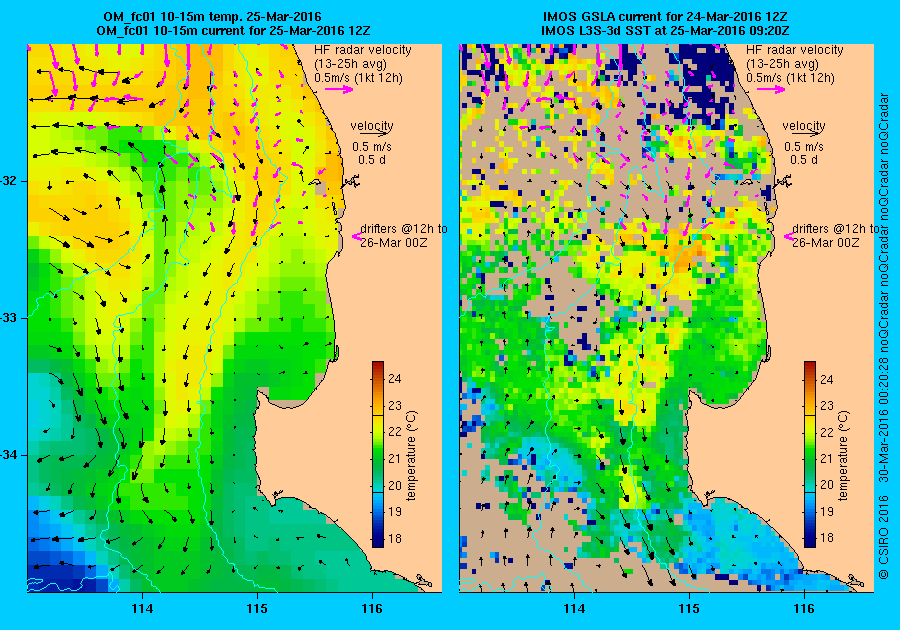Click colorbar tick "18" in OM_fc01 panel
This screenshot has height=630, width=900.
pyautogui.click(x=395, y=538)
